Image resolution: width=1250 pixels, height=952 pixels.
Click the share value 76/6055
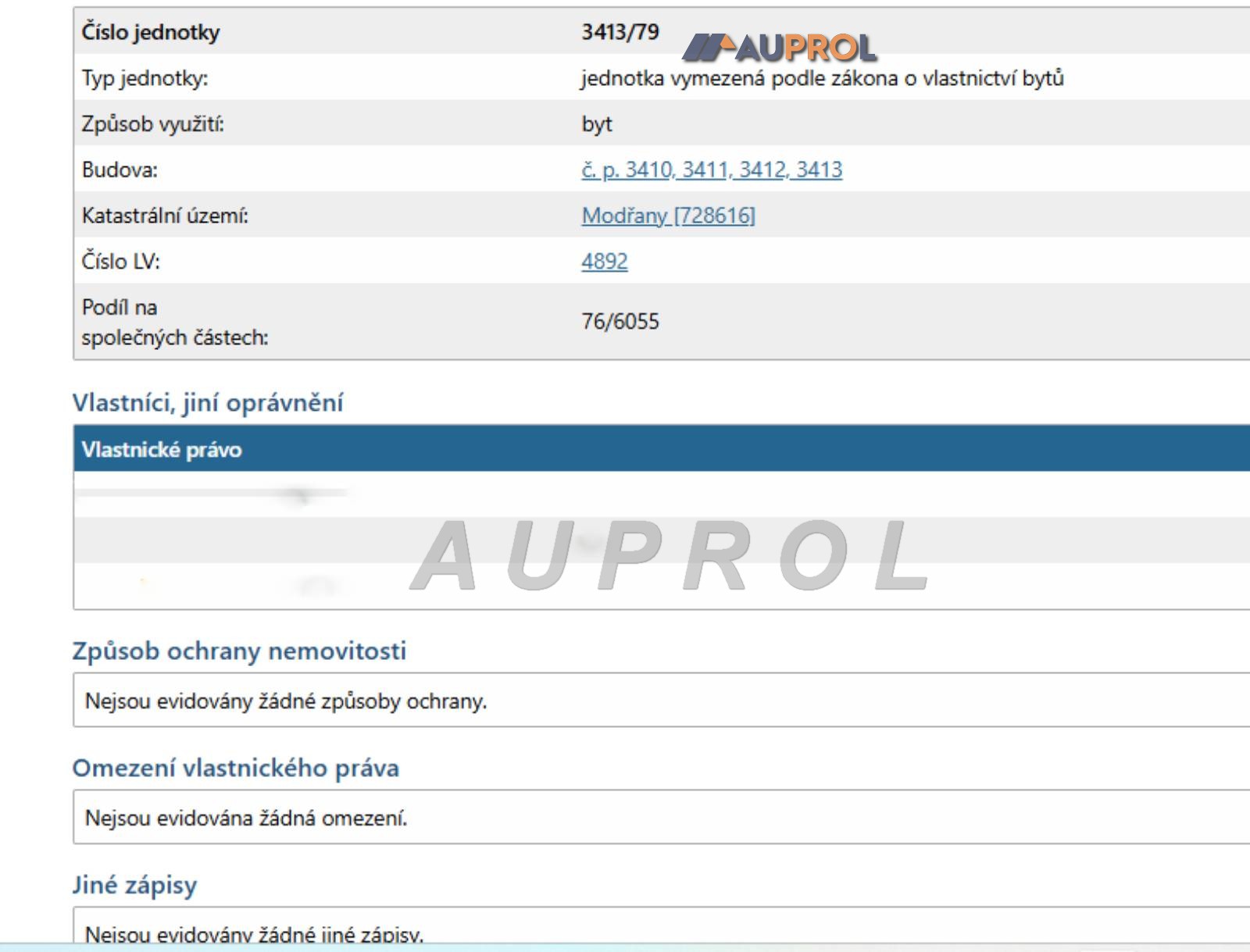coord(620,321)
